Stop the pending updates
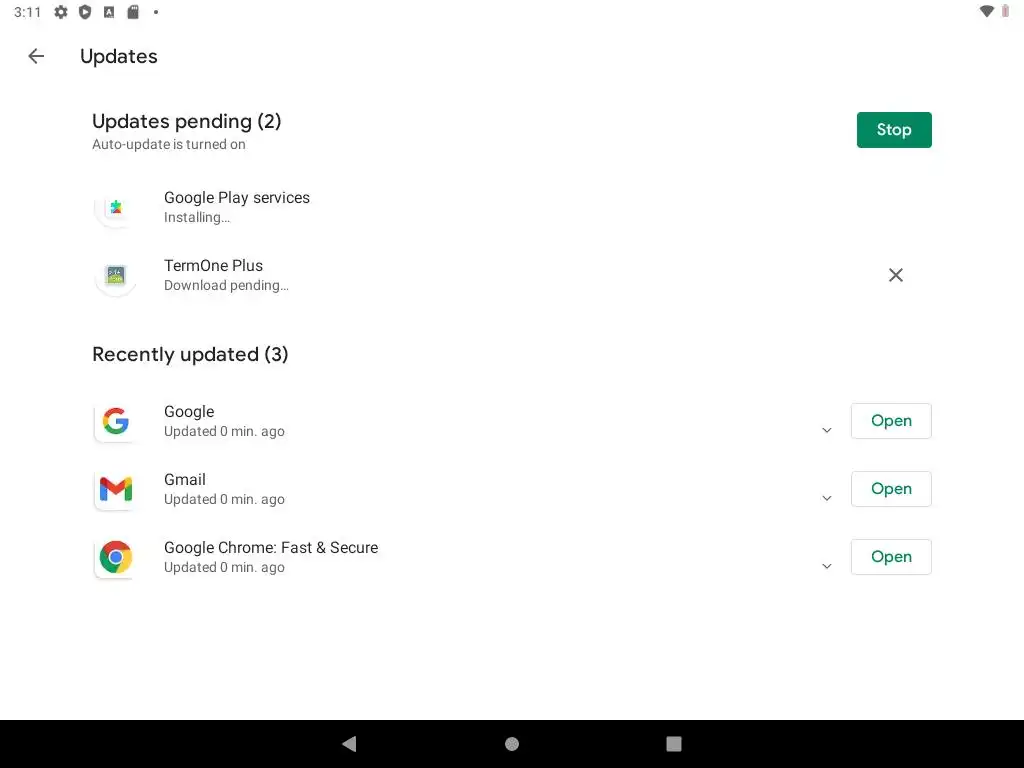The width and height of the screenshot is (1024, 768). tap(893, 130)
